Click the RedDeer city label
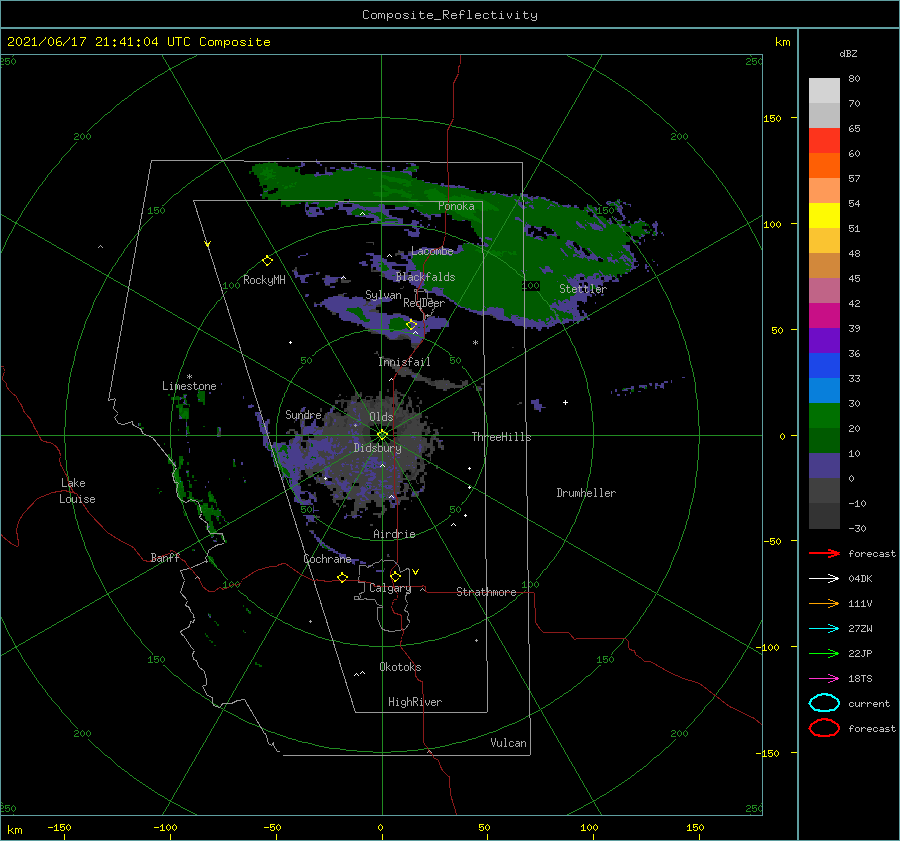900x841 pixels. coord(424,303)
